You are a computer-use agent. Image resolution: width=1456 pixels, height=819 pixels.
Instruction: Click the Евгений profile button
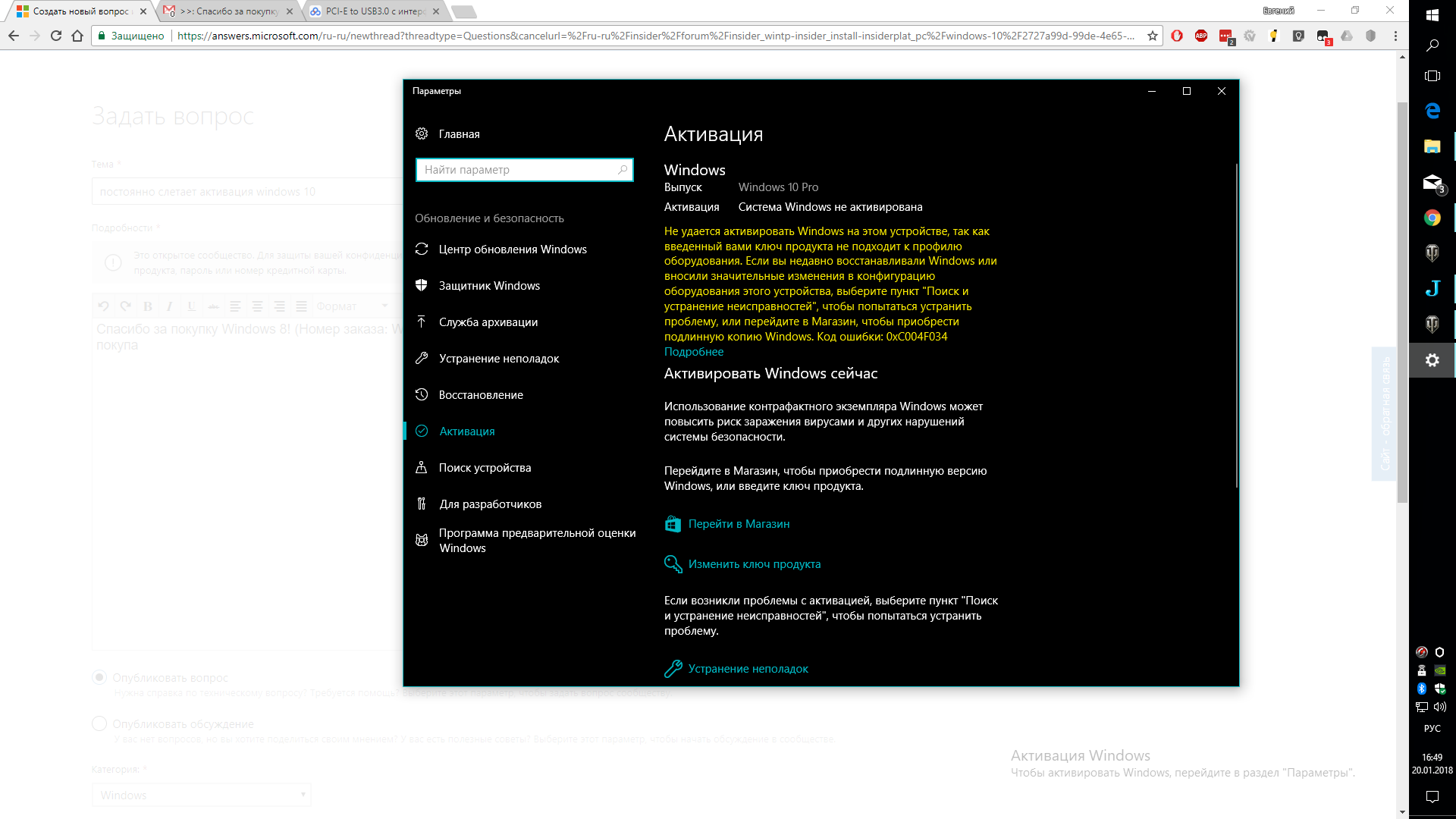point(1279,11)
